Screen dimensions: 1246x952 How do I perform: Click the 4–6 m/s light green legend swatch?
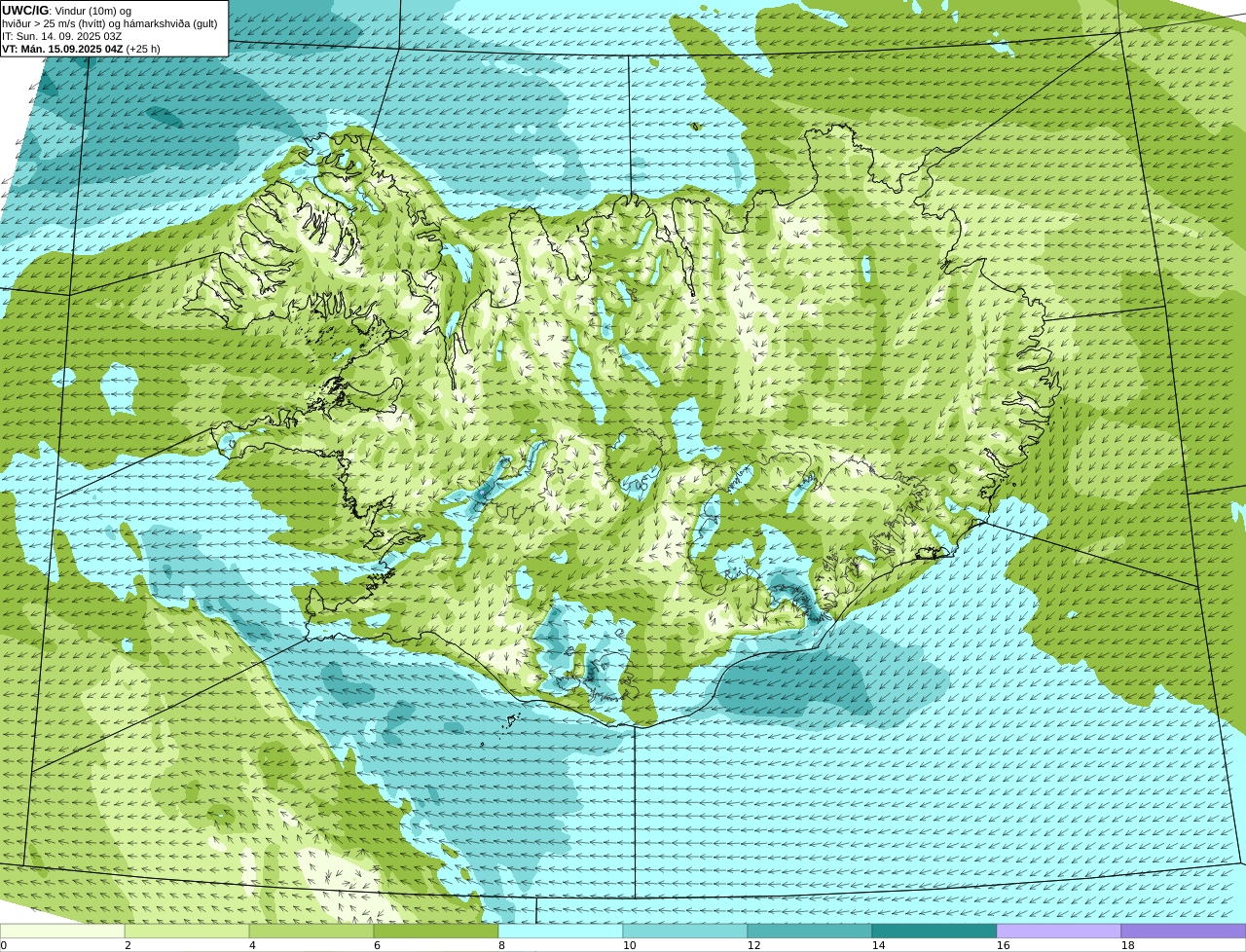[x=311, y=932]
